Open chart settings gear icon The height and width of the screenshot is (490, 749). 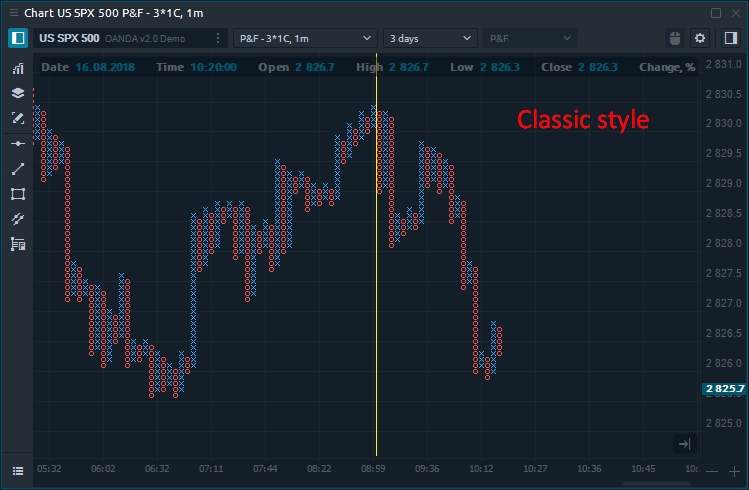point(700,38)
